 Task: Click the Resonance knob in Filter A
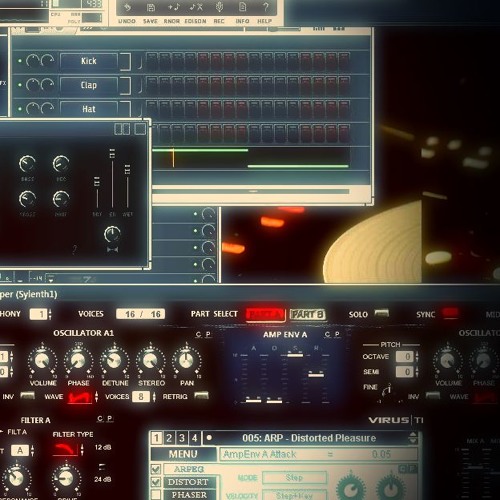[16, 478]
